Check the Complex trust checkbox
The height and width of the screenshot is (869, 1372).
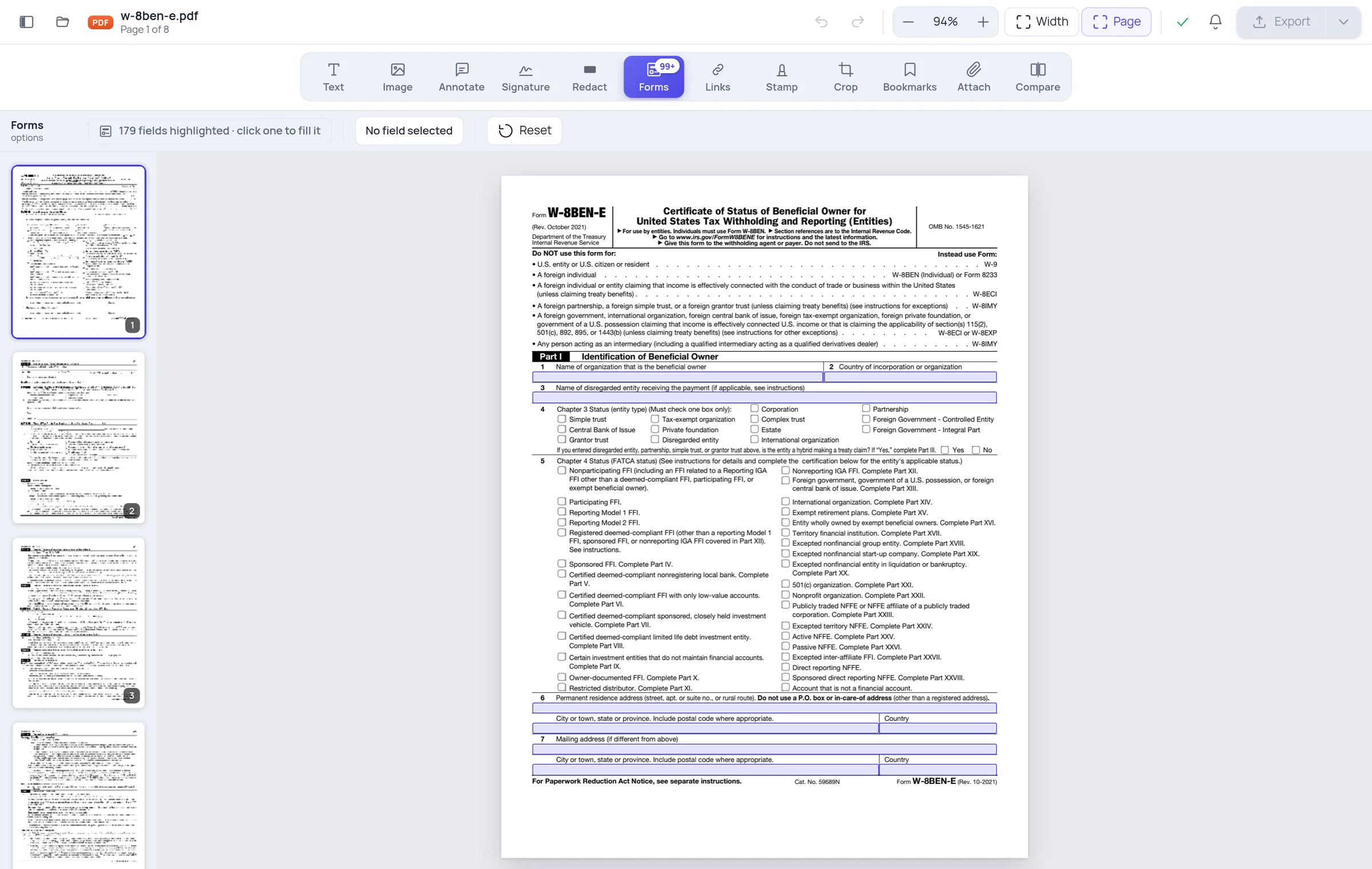coord(755,418)
